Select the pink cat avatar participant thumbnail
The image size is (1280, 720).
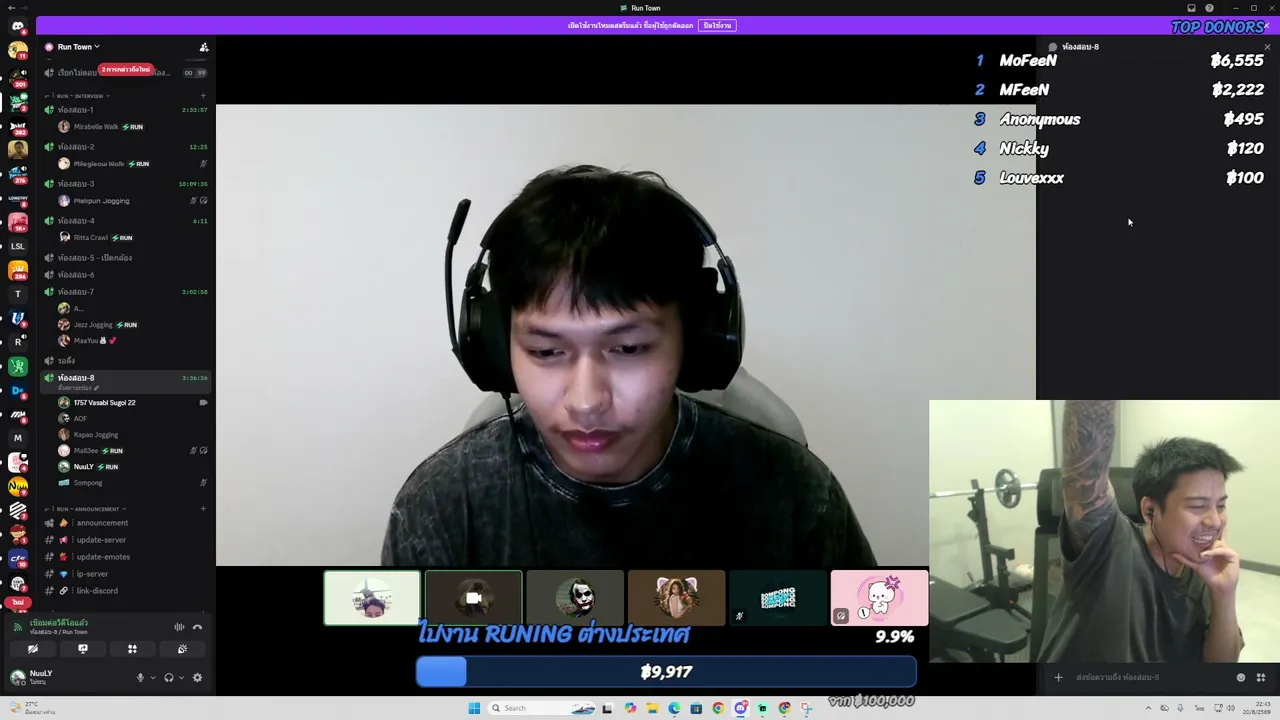880,598
